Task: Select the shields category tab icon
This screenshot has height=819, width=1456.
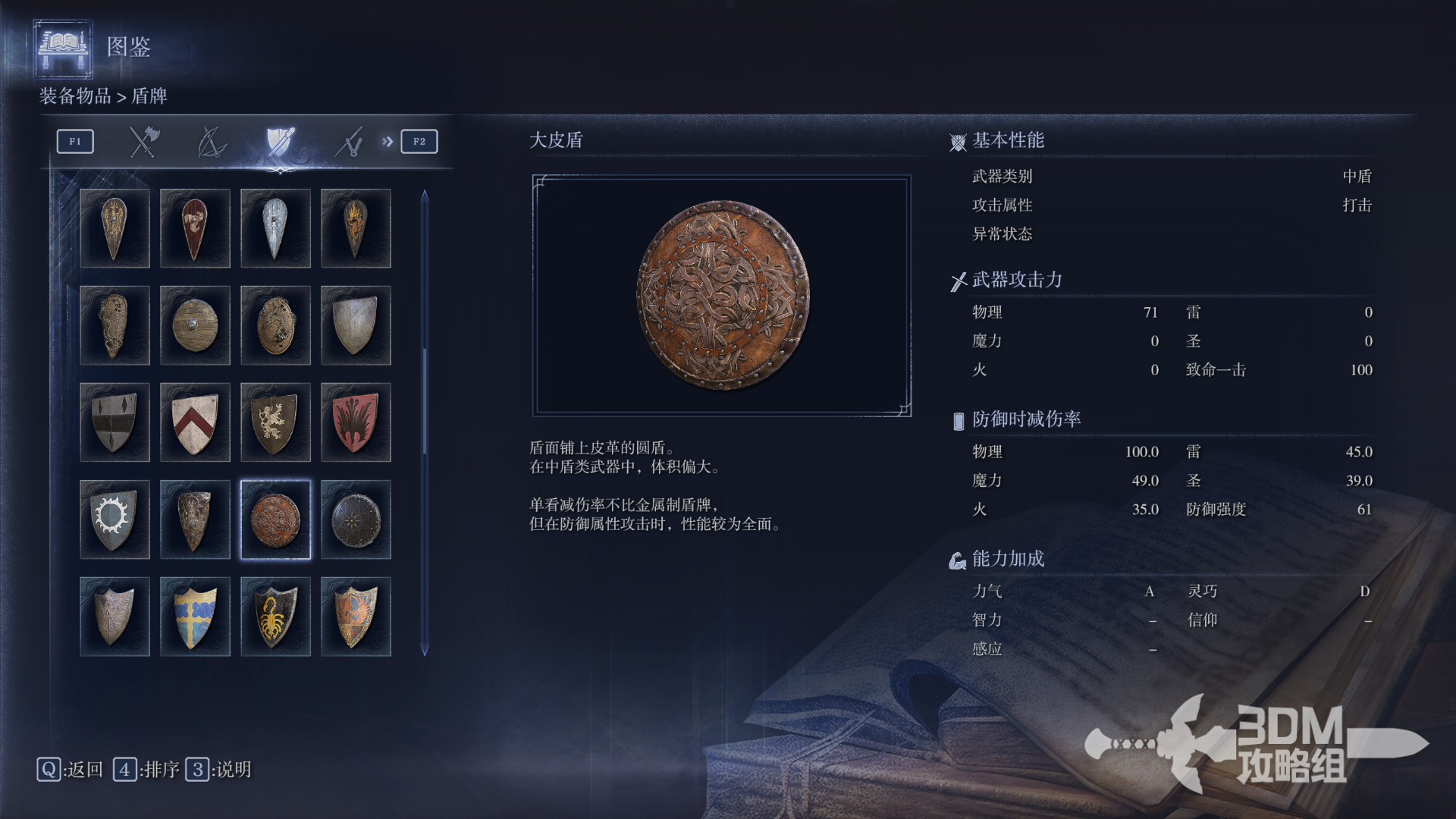Action: click(280, 142)
